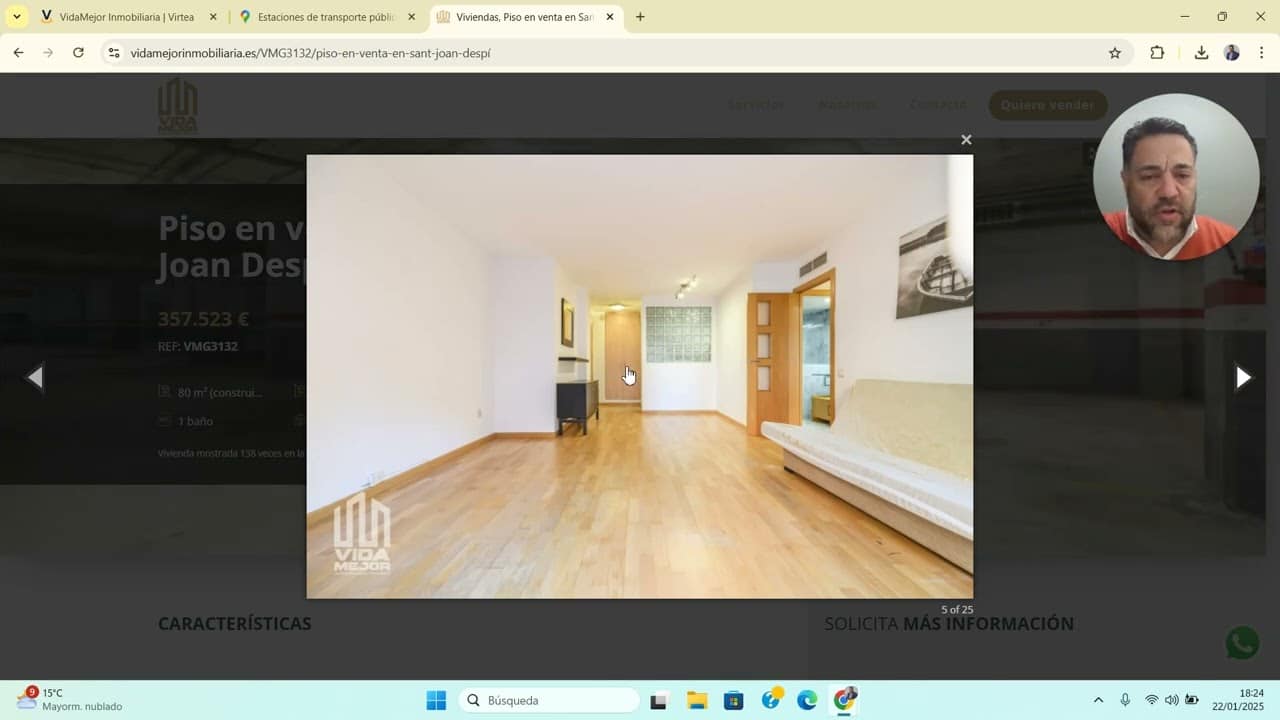Viewport: 1280px width, 720px height.
Task: Expand the tab search dropdown arrow
Action: pos(16,17)
